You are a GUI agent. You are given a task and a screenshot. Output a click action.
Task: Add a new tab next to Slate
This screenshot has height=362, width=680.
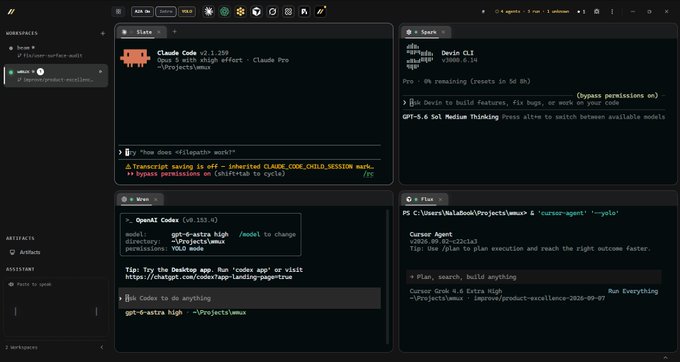pyautogui.click(x=175, y=32)
